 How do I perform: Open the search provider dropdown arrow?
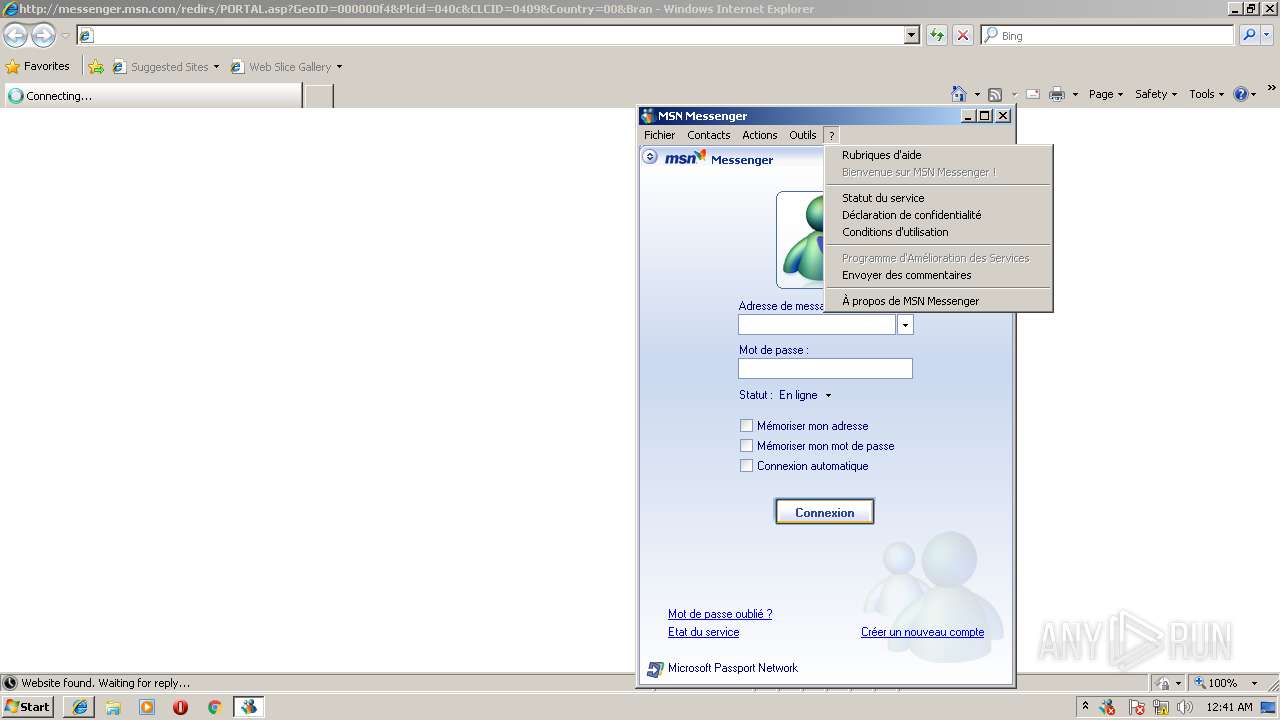click(x=1267, y=35)
